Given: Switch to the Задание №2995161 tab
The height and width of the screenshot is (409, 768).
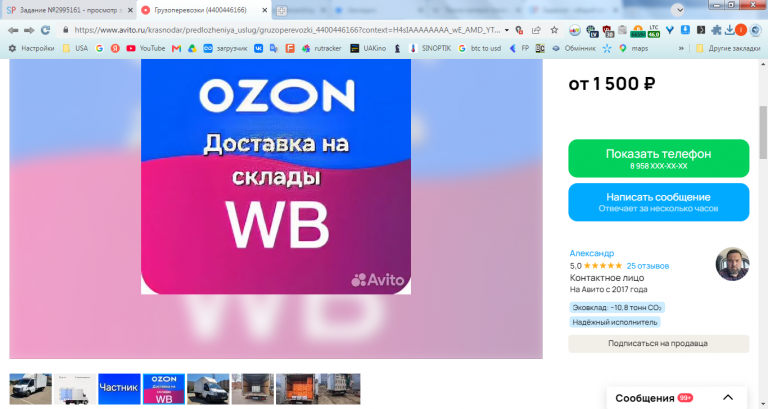Looking at the screenshot, I should pyautogui.click(x=69, y=10).
